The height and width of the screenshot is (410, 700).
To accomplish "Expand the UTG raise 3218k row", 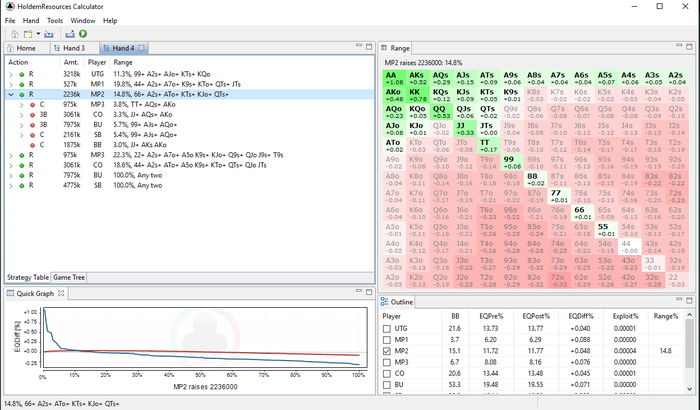I will (x=11, y=74).
